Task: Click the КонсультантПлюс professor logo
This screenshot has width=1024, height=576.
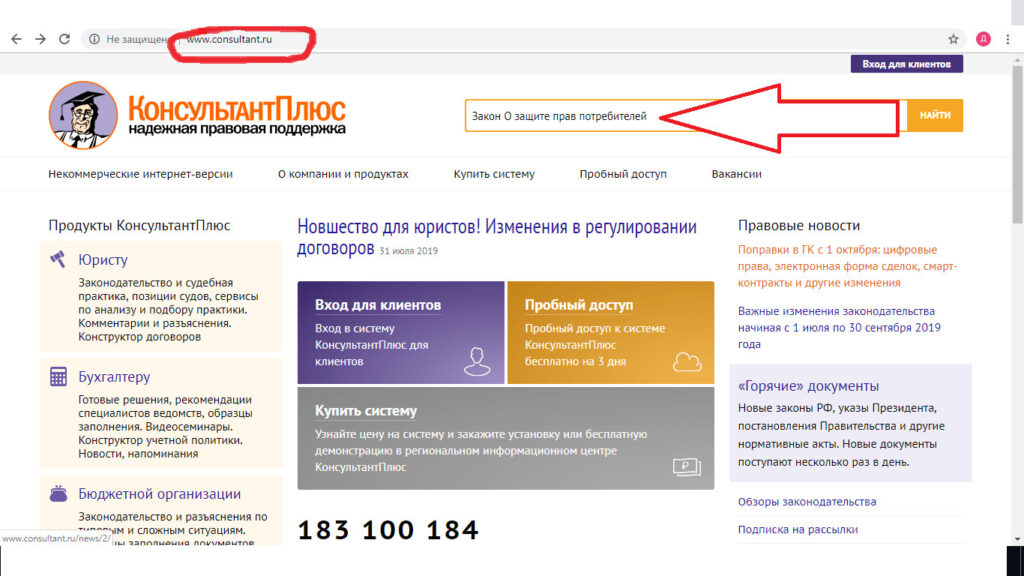Action: [x=83, y=116]
